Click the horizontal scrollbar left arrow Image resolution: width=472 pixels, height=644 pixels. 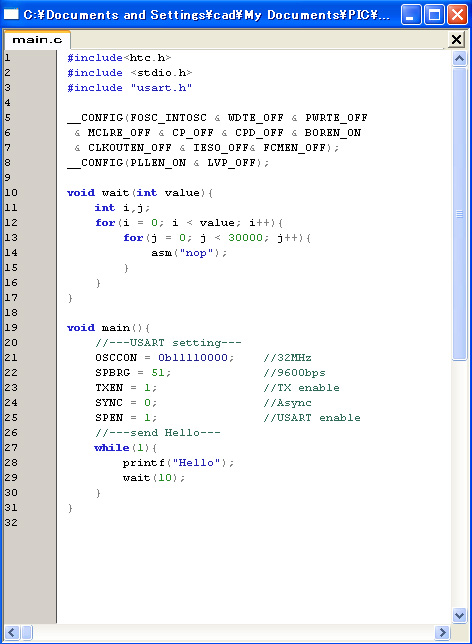11,632
